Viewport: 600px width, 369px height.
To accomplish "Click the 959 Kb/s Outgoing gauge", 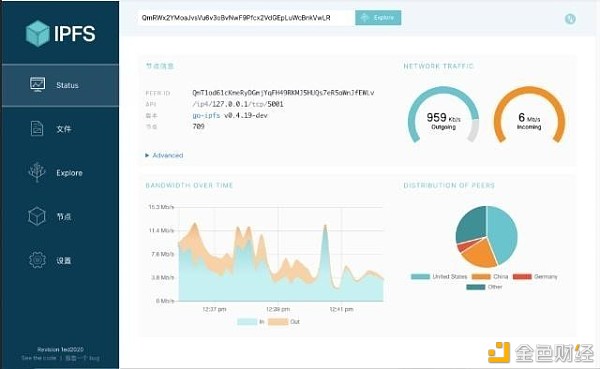I will tap(443, 116).
